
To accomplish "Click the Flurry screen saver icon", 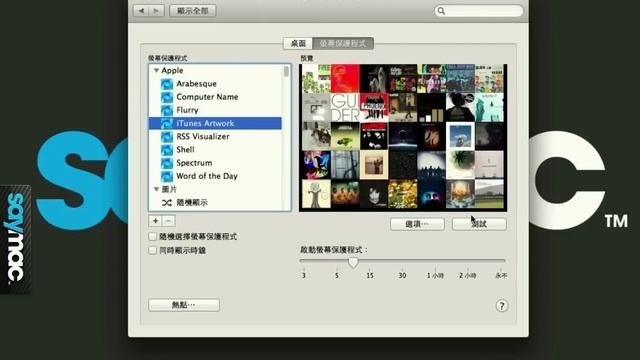I will 167,110.
